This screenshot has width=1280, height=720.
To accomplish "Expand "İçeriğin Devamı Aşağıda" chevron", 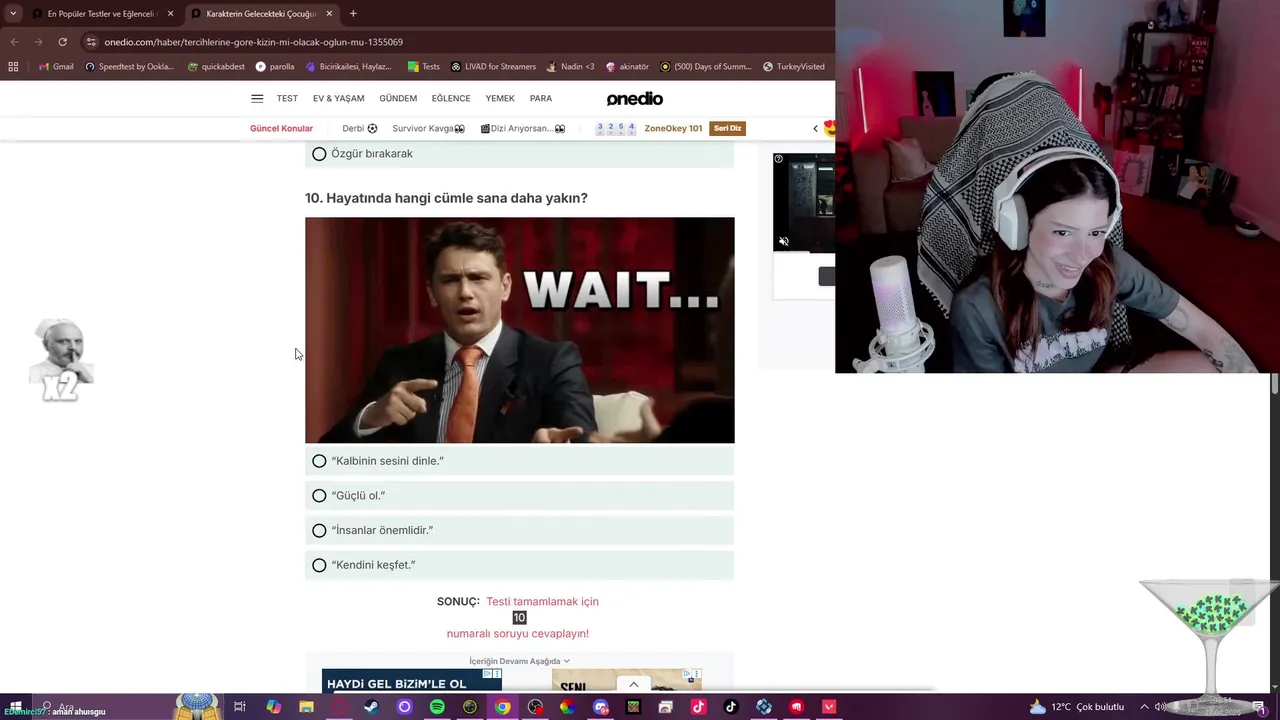I will [x=566, y=661].
